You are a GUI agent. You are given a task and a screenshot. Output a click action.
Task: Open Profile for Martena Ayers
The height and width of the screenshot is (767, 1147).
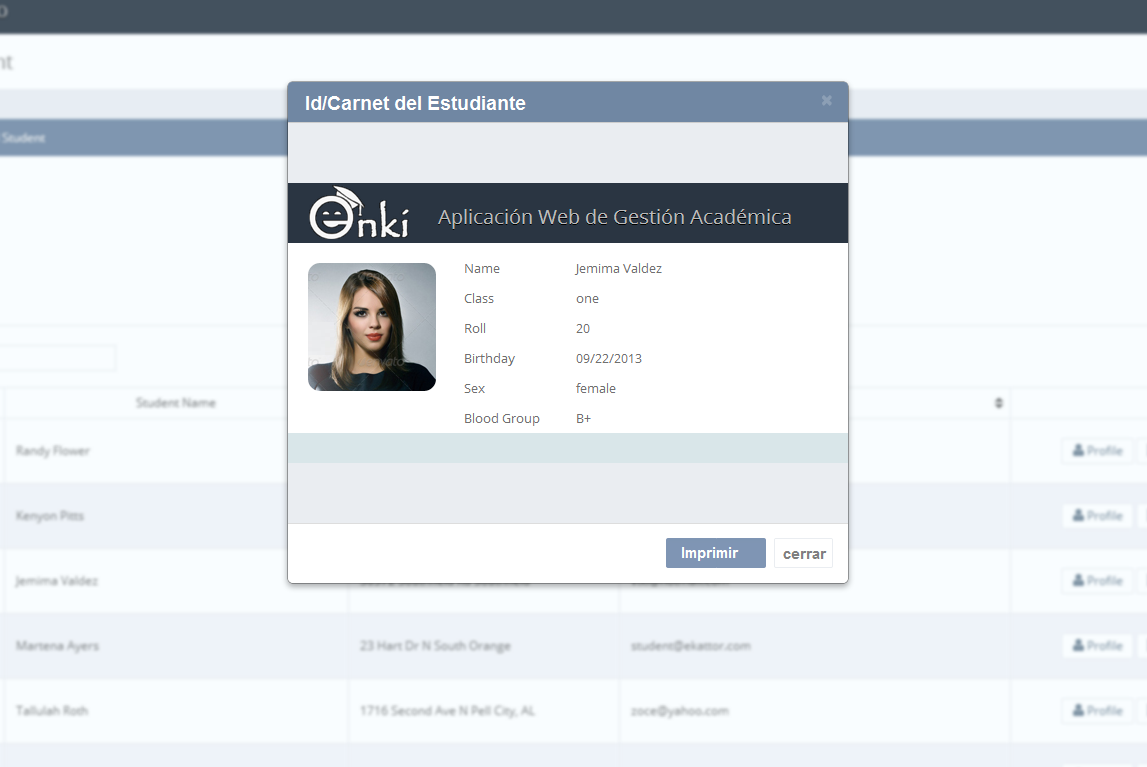(x=1097, y=646)
